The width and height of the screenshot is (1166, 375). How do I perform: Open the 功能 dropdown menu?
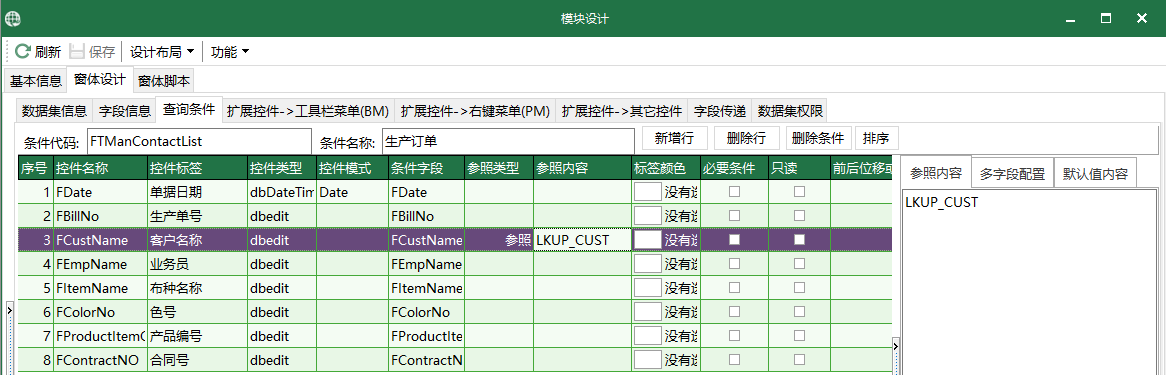230,51
